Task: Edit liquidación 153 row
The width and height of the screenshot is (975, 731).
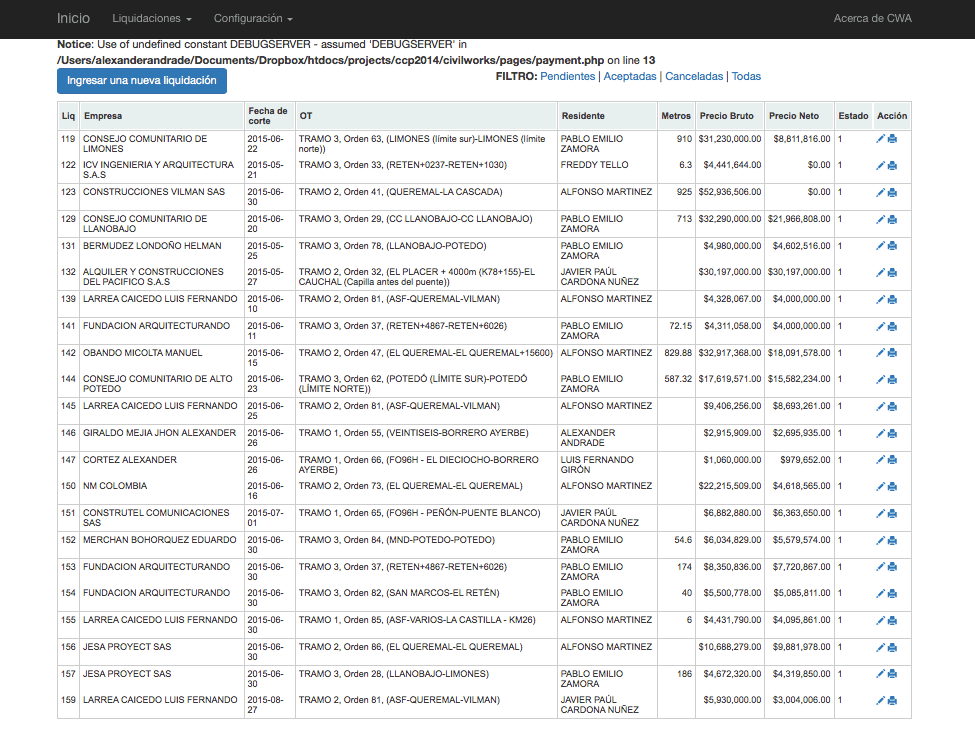Action: tap(880, 567)
